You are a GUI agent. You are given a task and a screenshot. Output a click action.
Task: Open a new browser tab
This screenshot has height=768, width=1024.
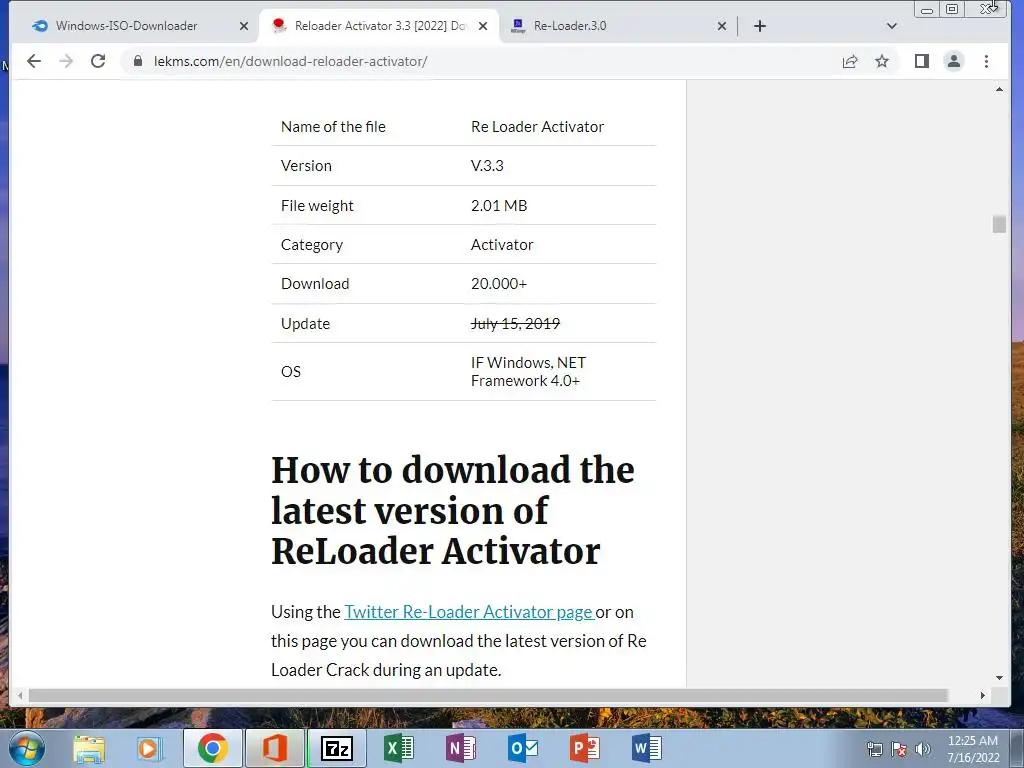point(760,26)
